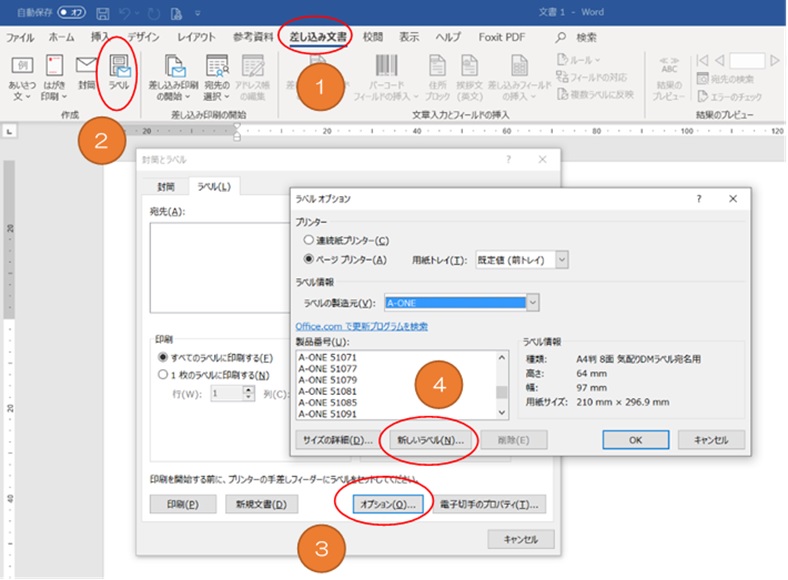Click the 封筒 (Envelopes) ribbon icon
788x580 pixels.
86,74
